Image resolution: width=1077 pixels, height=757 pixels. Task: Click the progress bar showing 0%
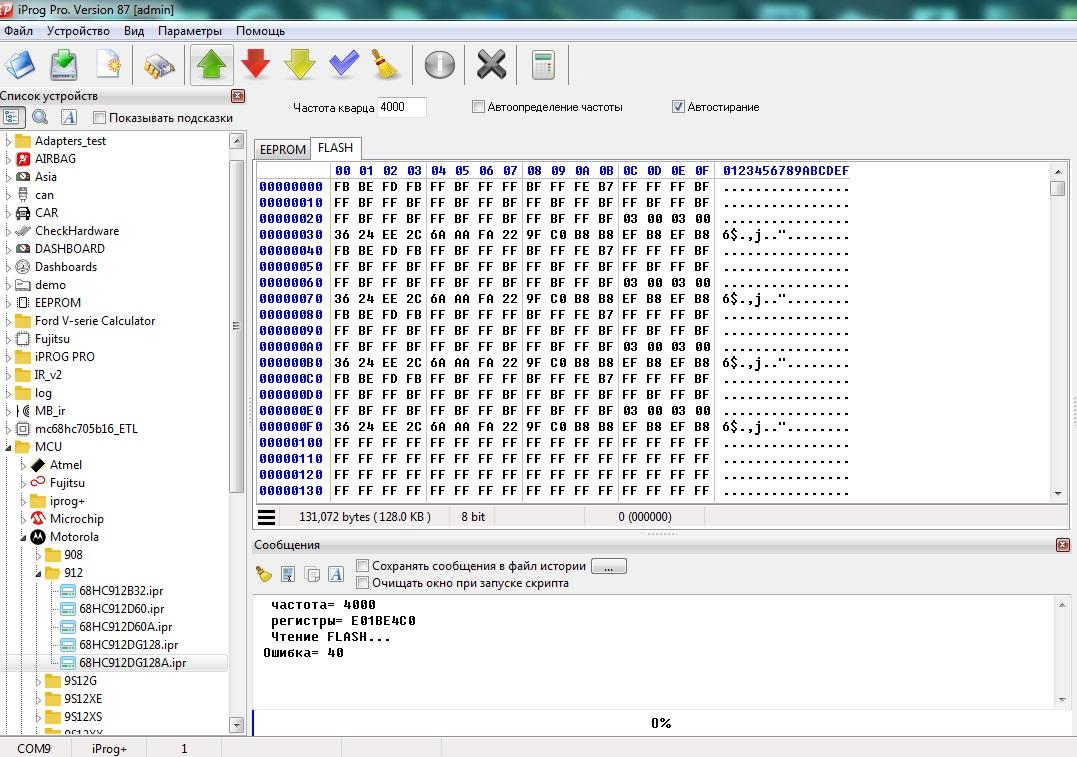[x=661, y=723]
